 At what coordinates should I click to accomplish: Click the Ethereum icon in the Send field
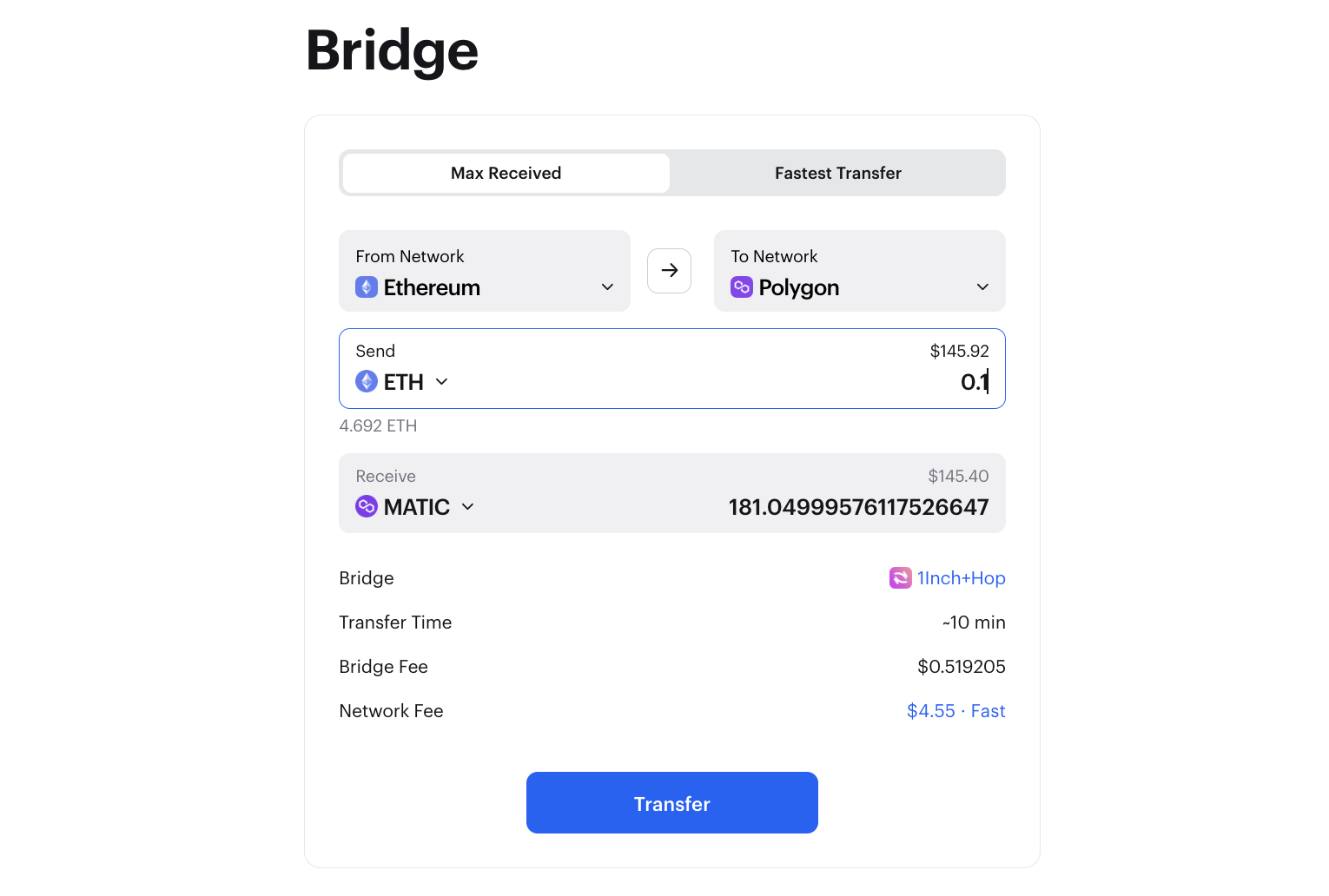point(366,380)
